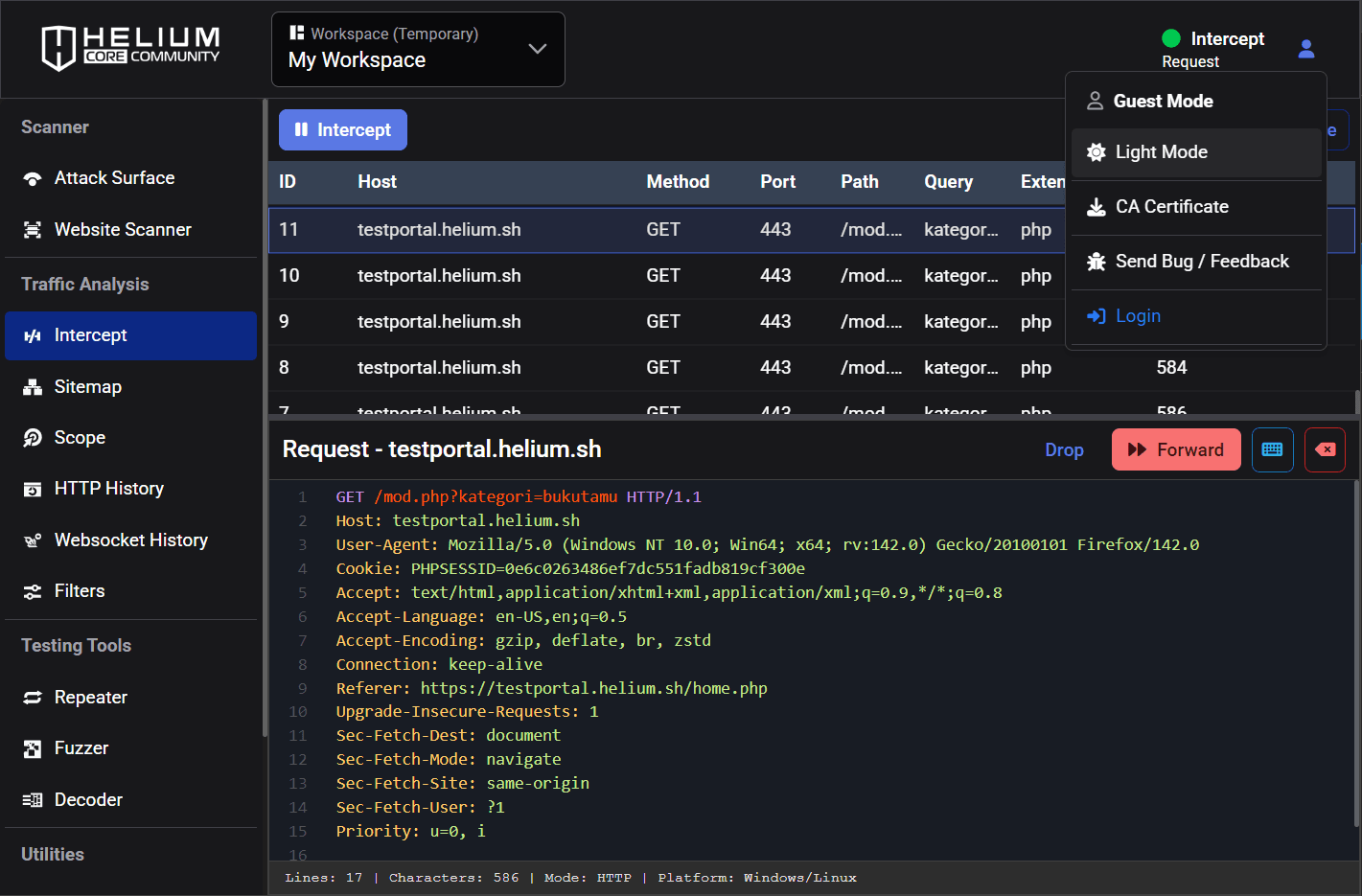The width and height of the screenshot is (1362, 896).
Task: Open the Decoder tool
Action: (x=88, y=800)
